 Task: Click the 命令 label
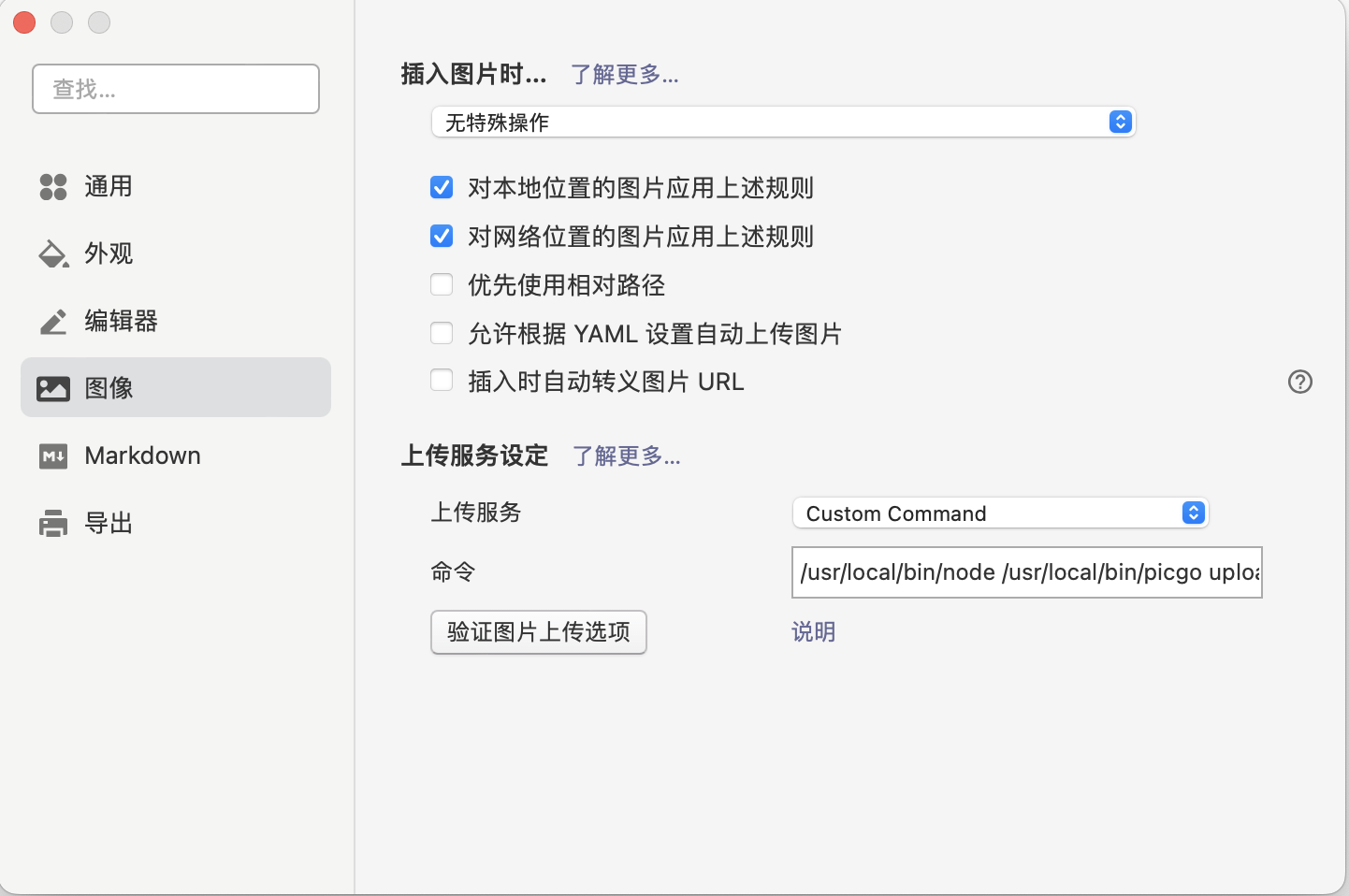(453, 572)
